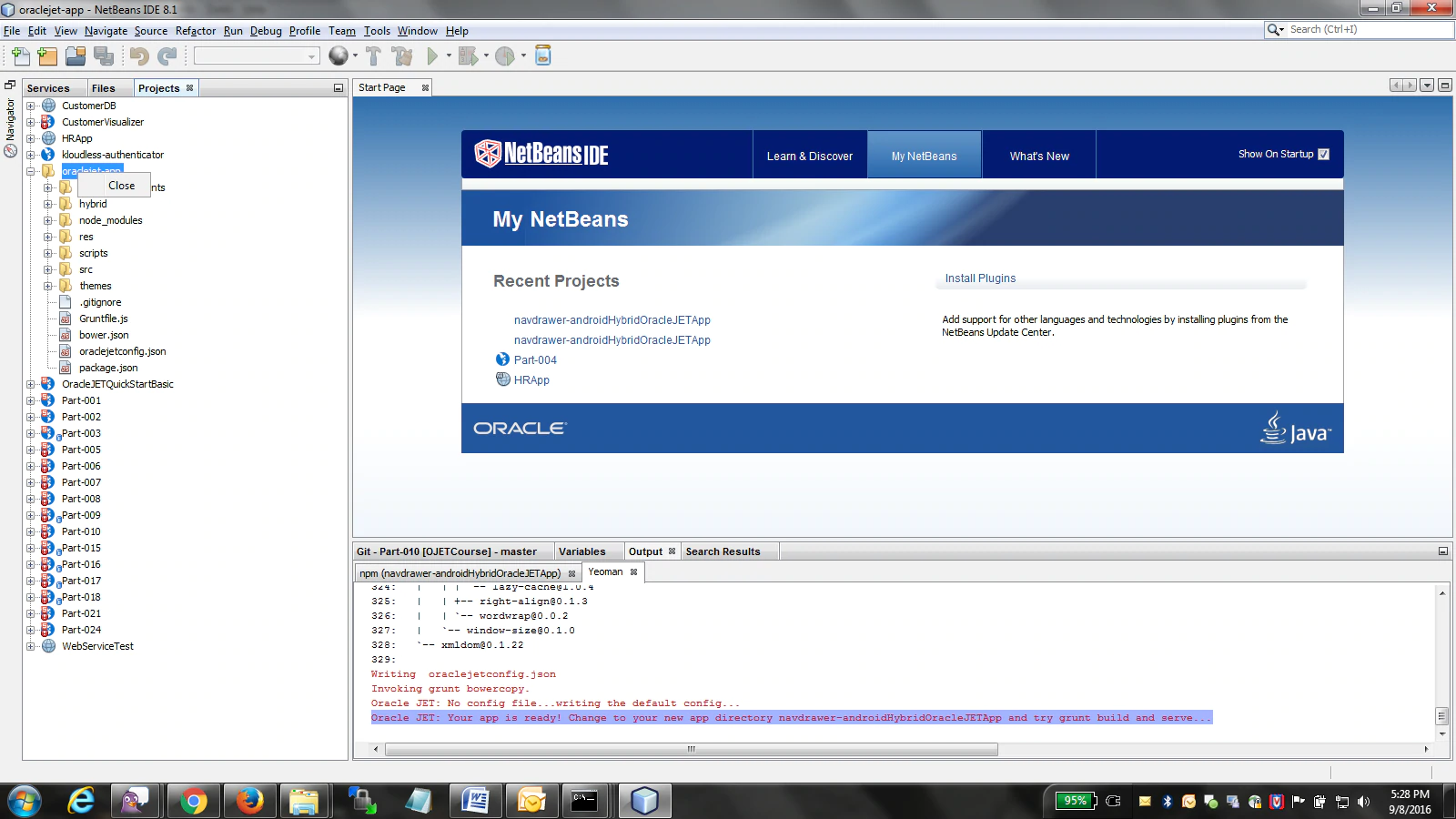The image size is (1456, 819).
Task: Expand the node_modules folder node
Action: (x=48, y=220)
